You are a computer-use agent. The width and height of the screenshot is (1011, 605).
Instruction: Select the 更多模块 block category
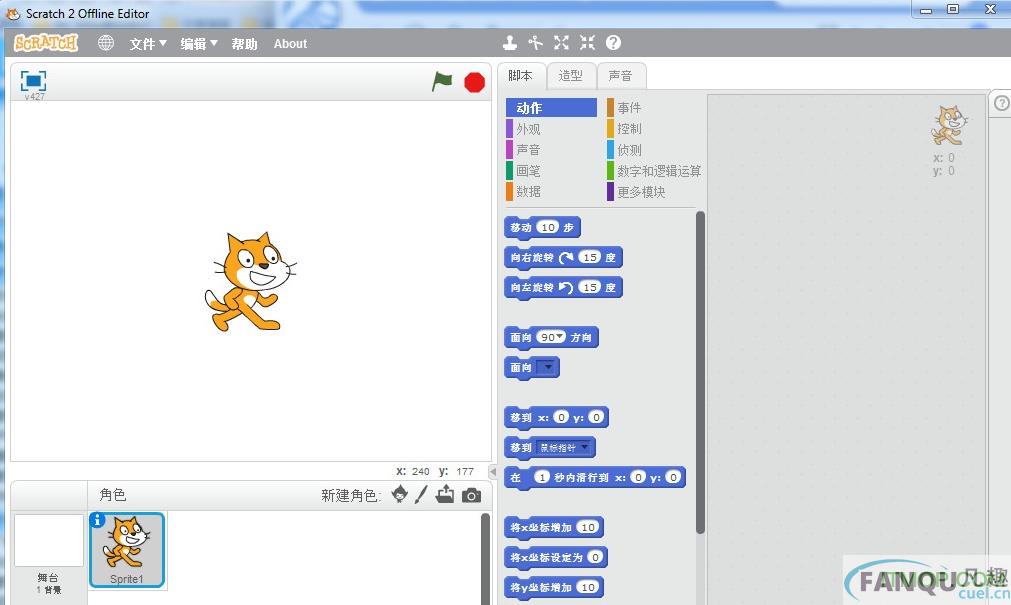click(x=652, y=192)
